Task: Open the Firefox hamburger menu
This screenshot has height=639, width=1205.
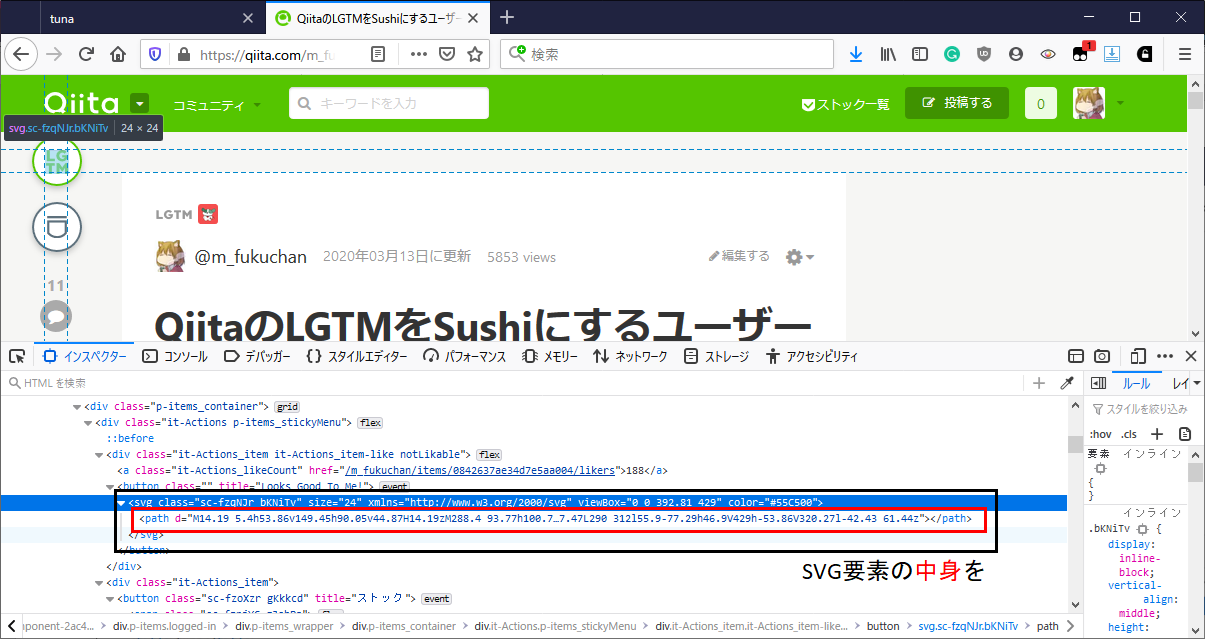Action: [1185, 54]
